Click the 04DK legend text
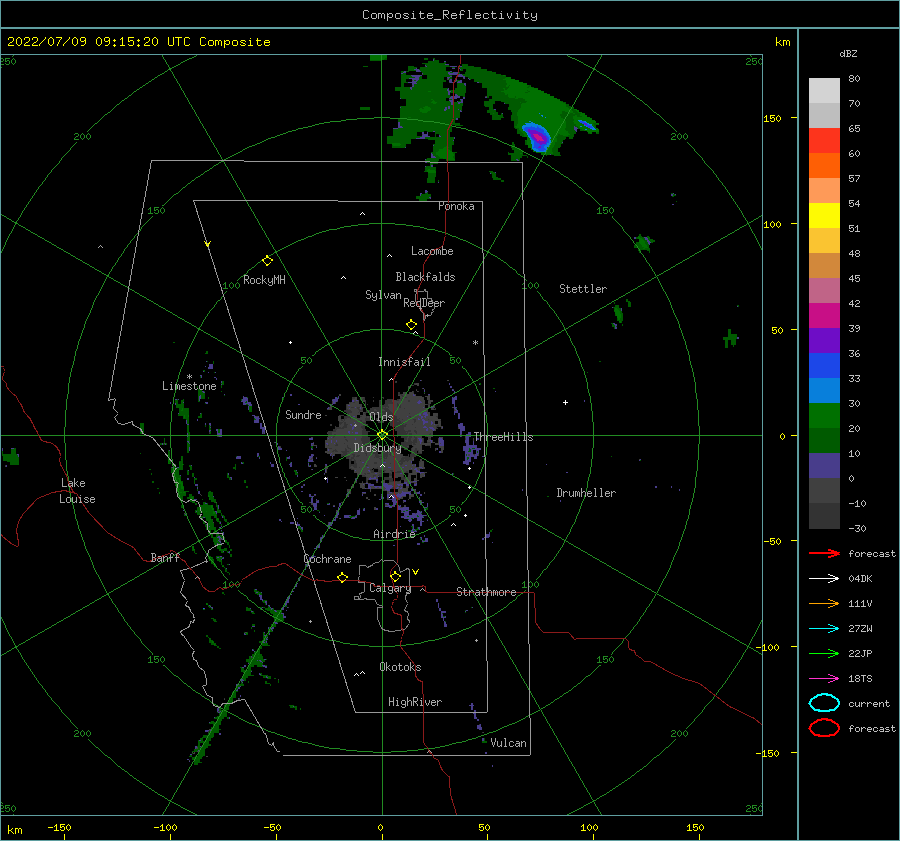The image size is (900, 841). [x=860, y=579]
